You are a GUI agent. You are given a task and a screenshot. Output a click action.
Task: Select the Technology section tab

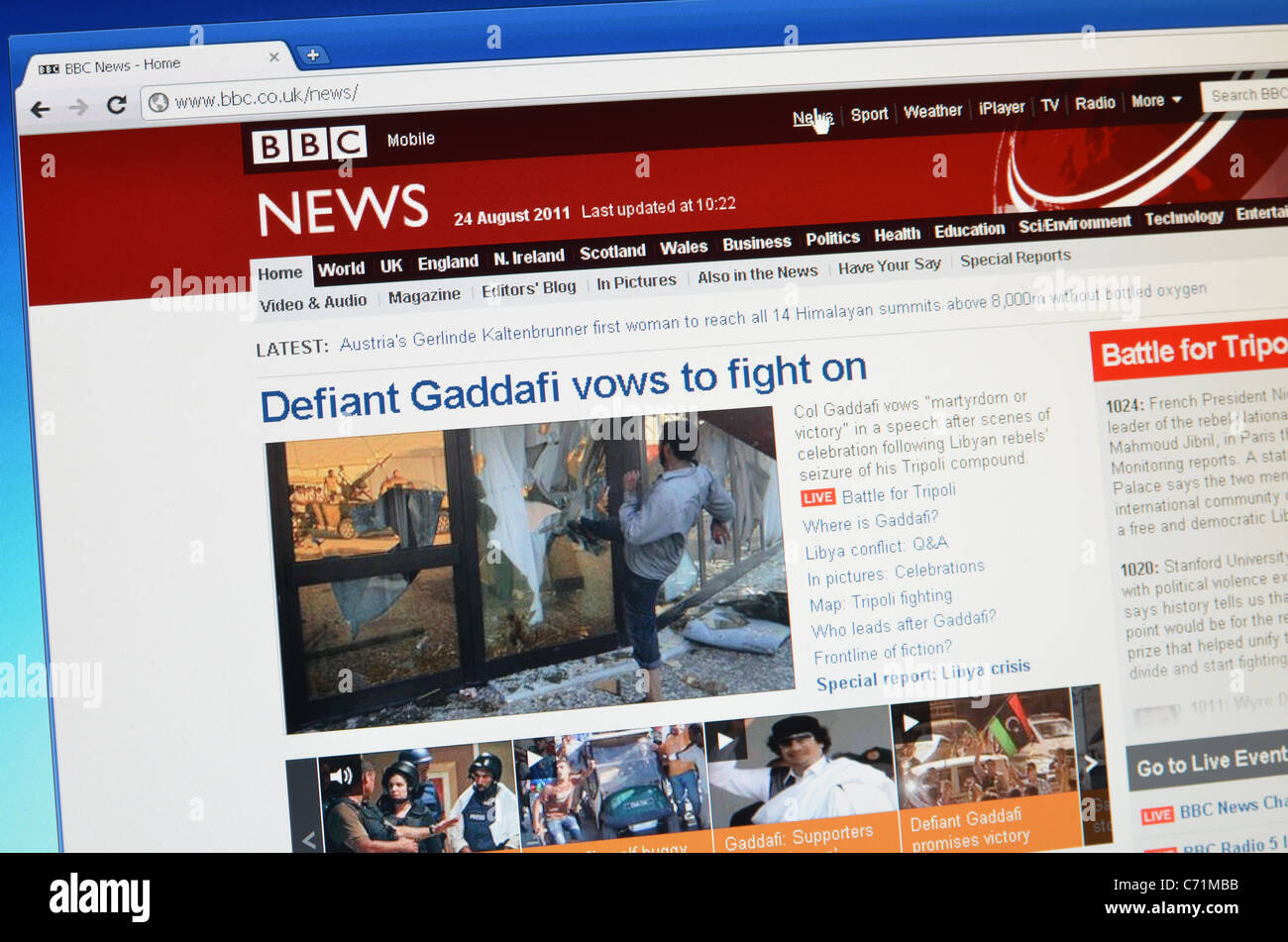1184,217
